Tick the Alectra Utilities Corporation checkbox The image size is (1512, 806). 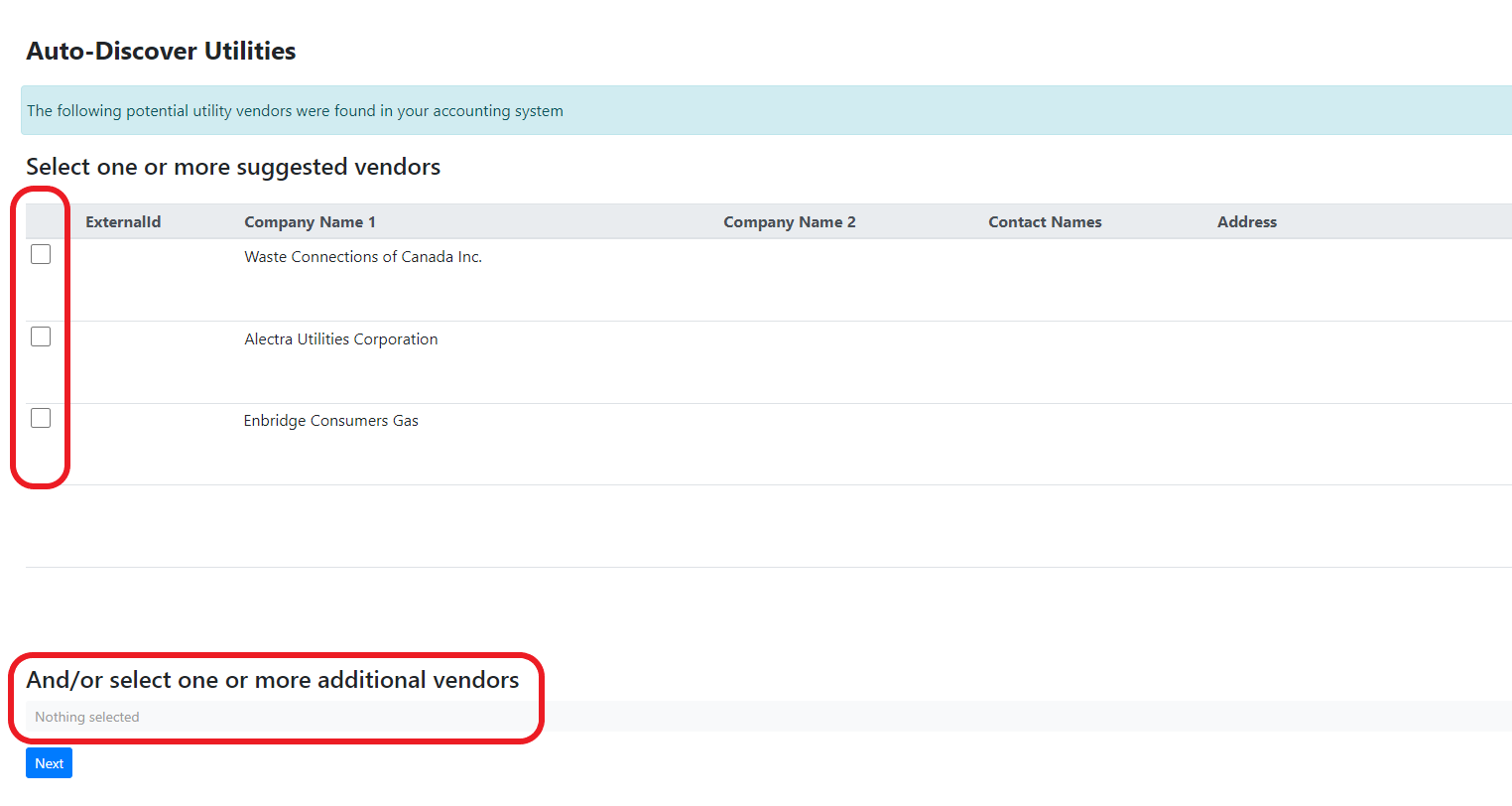(x=41, y=336)
